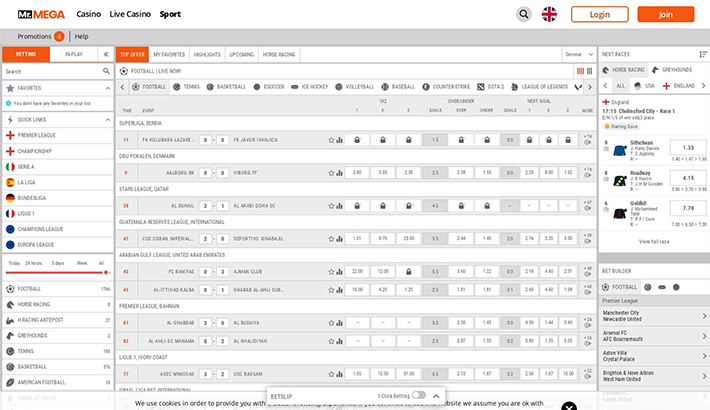Adjust the time range slider handle
This screenshot has height=410, width=710.
click(x=106, y=273)
